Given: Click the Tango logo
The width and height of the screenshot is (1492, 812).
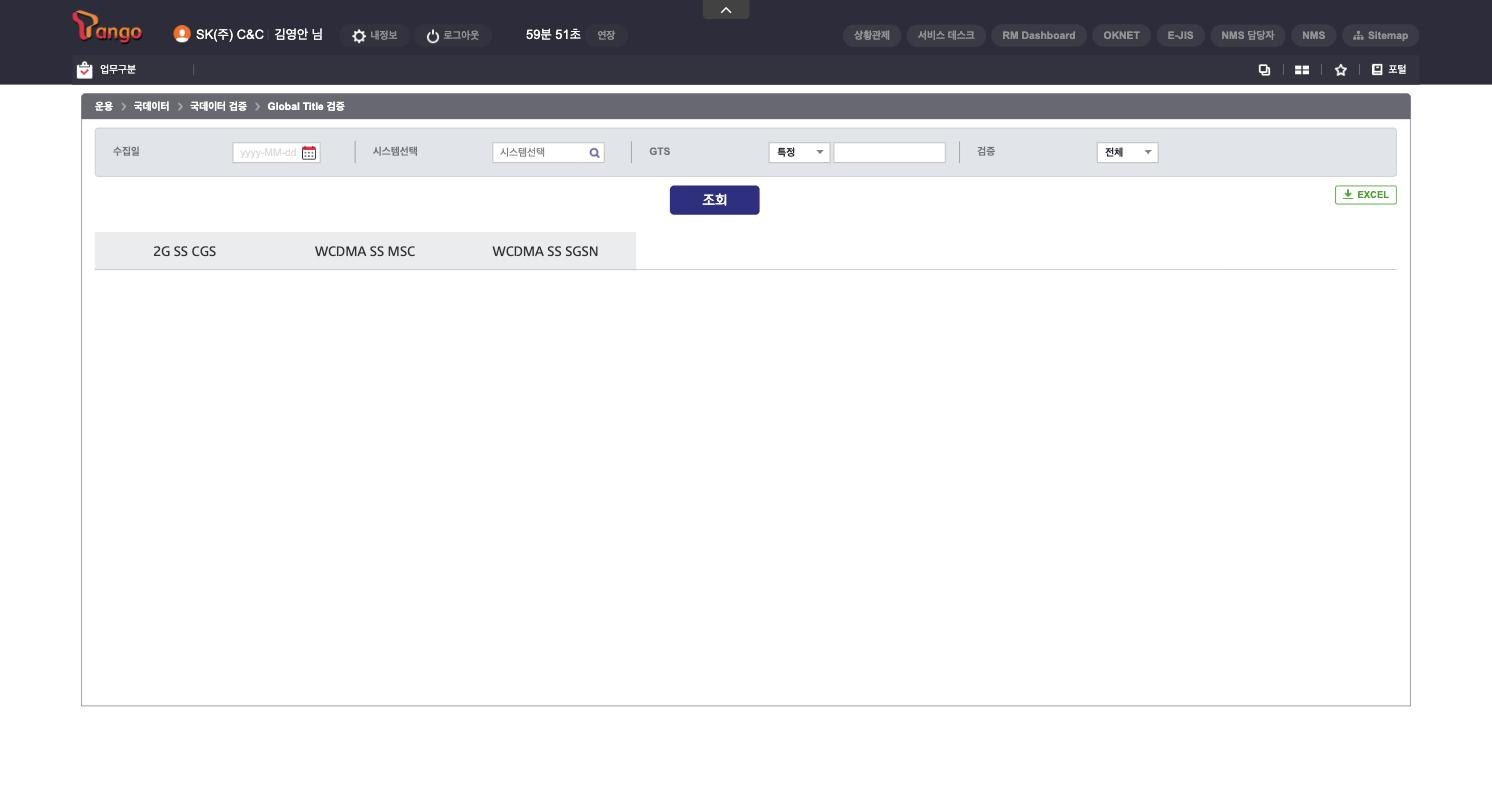Looking at the screenshot, I should pyautogui.click(x=108, y=27).
